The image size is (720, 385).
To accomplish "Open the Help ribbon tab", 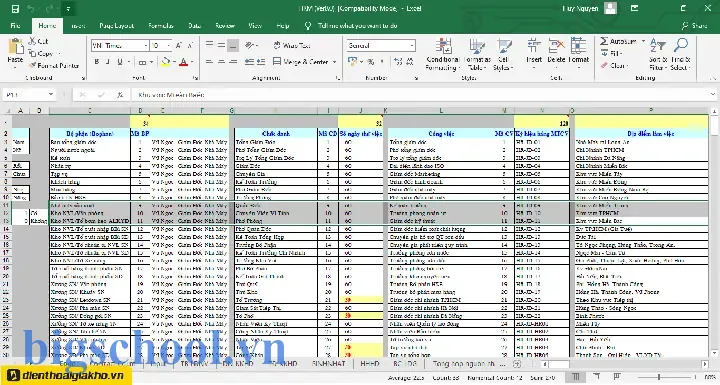I will point(283,26).
